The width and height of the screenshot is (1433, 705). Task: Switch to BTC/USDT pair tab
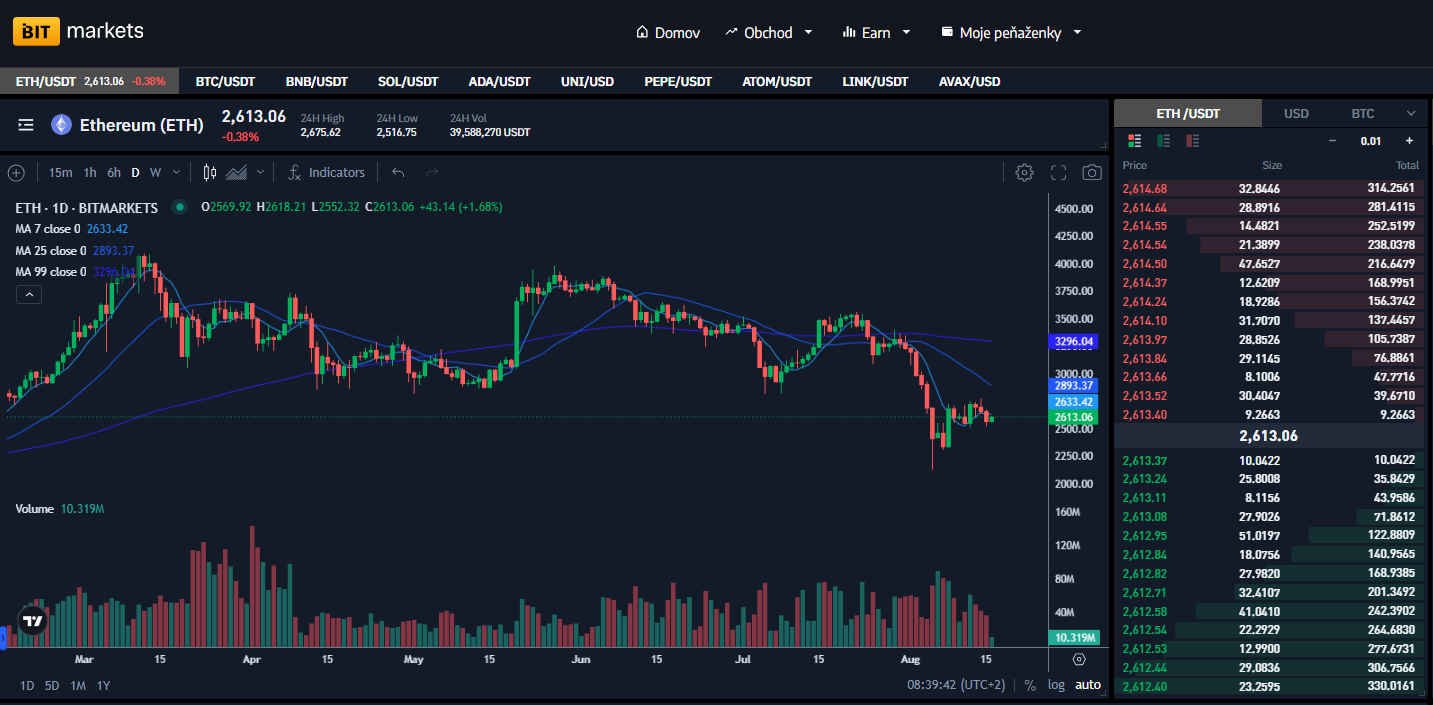[x=225, y=81]
